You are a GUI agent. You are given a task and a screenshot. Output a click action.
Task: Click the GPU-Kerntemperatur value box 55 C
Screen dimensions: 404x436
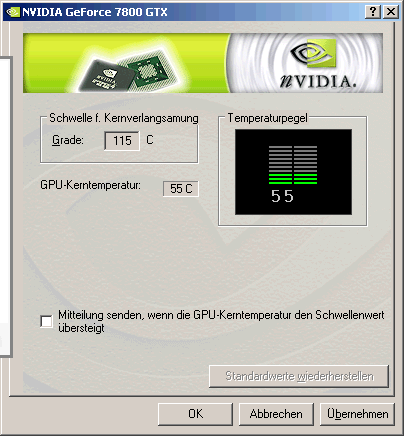pyautogui.click(x=181, y=189)
